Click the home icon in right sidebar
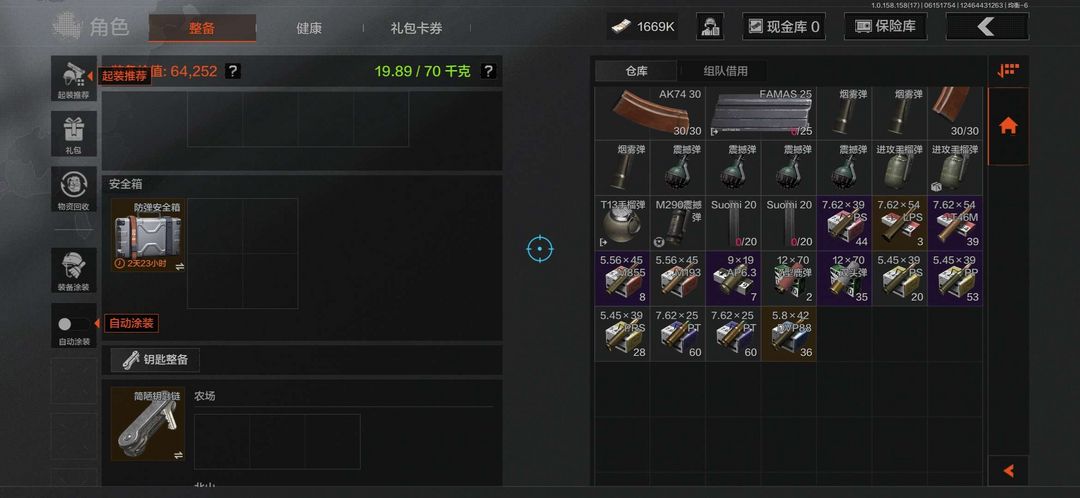 point(1008,125)
